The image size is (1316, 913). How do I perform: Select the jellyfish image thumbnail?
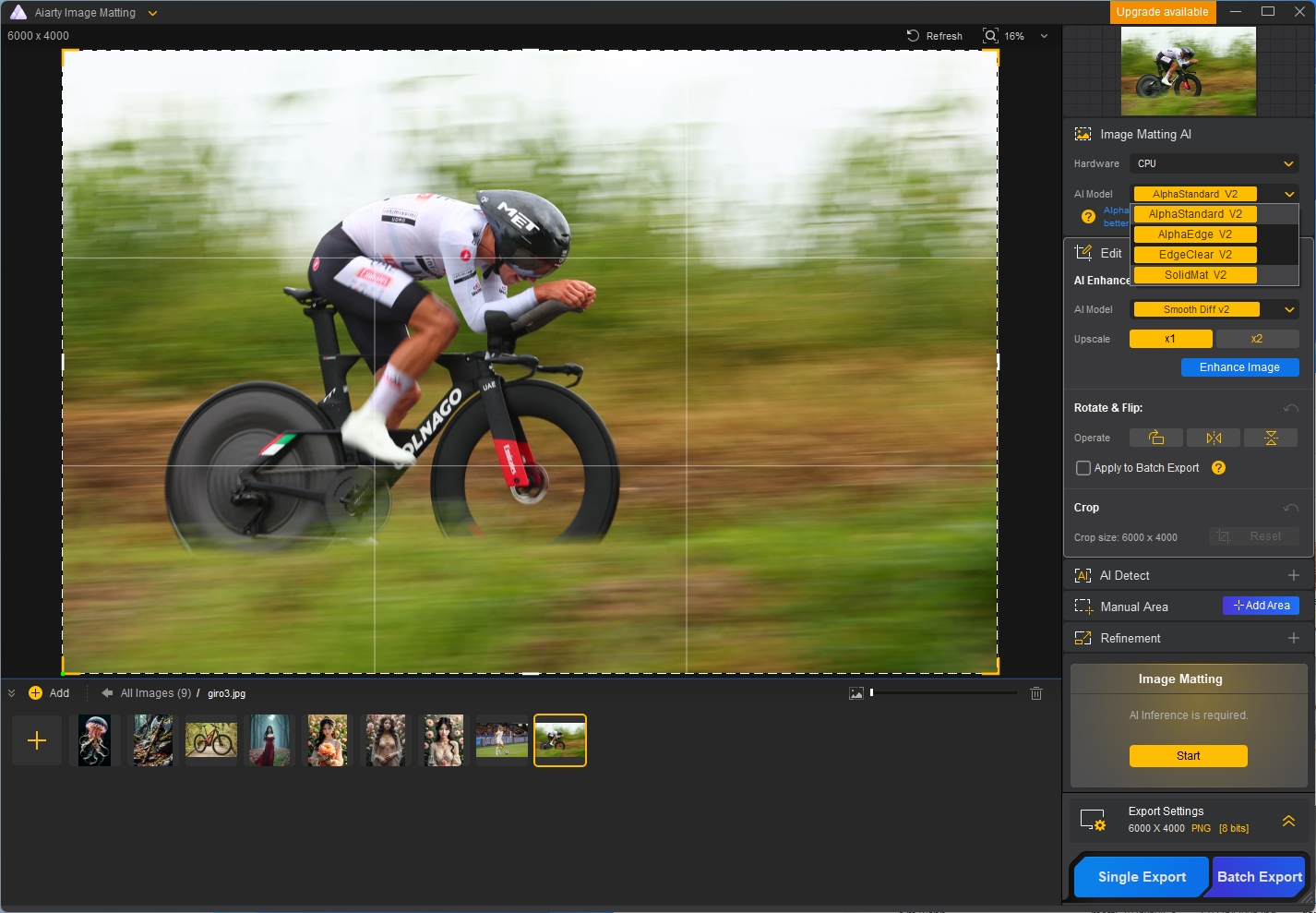click(94, 740)
